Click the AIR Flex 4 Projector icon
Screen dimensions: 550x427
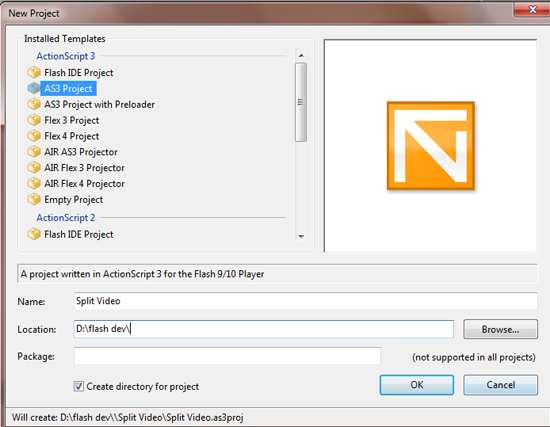pyautogui.click(x=34, y=183)
